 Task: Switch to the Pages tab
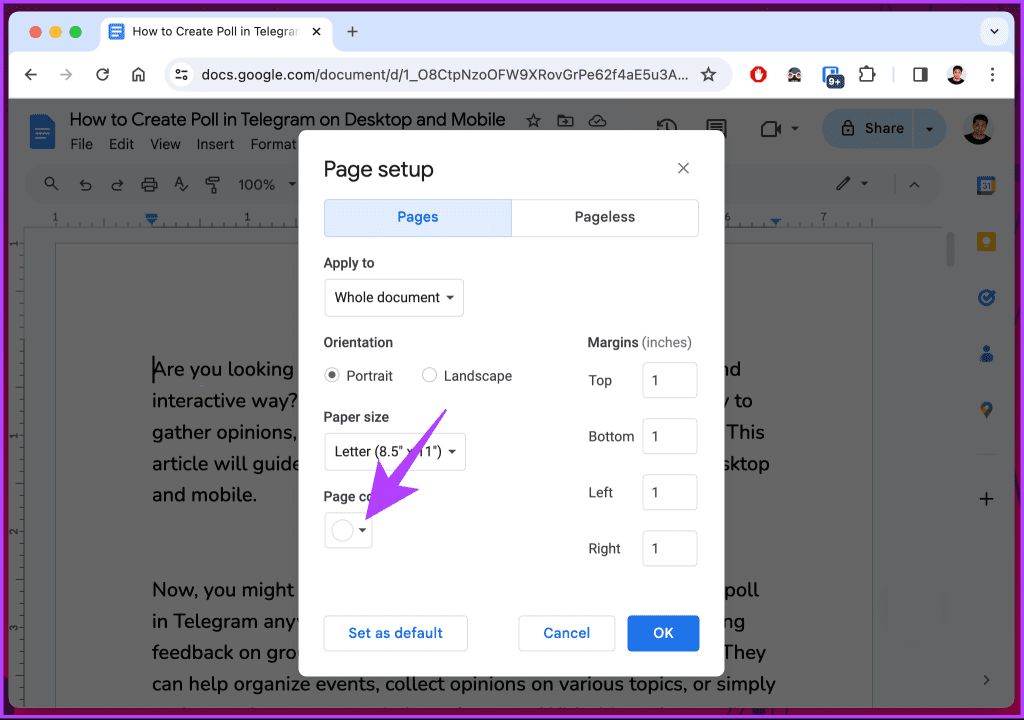click(417, 217)
